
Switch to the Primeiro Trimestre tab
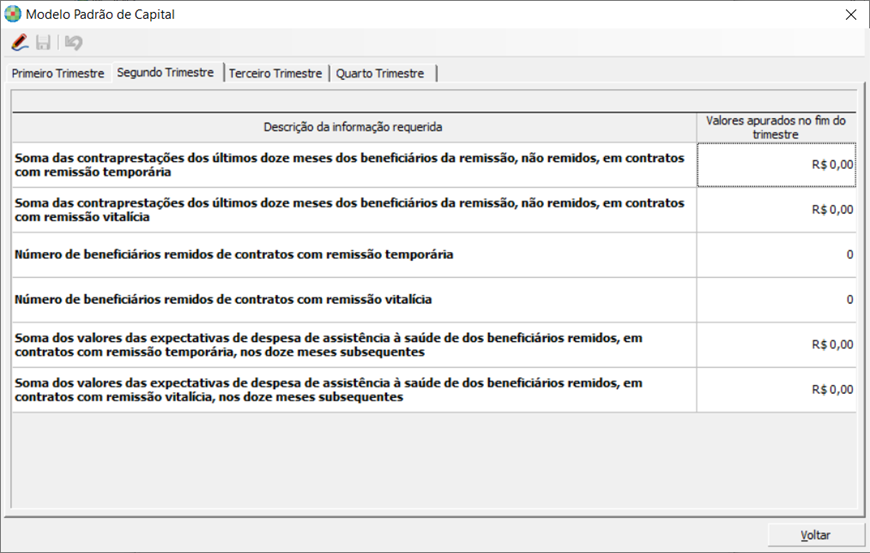58,74
